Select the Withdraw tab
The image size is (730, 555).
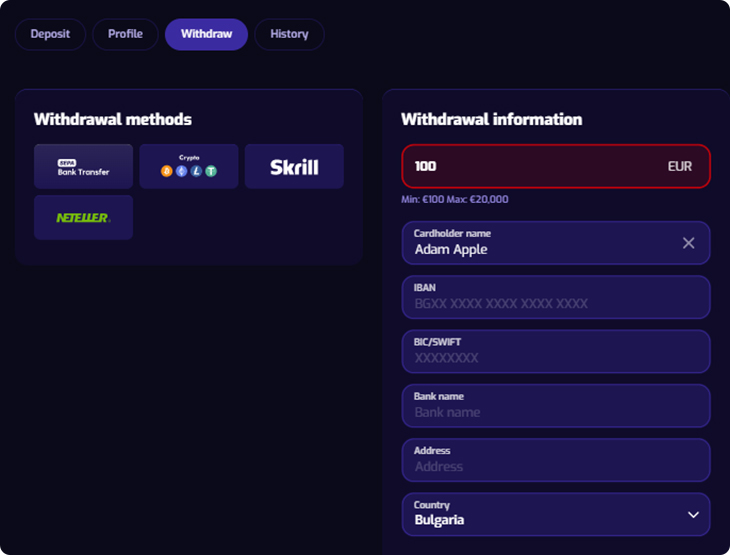[206, 34]
